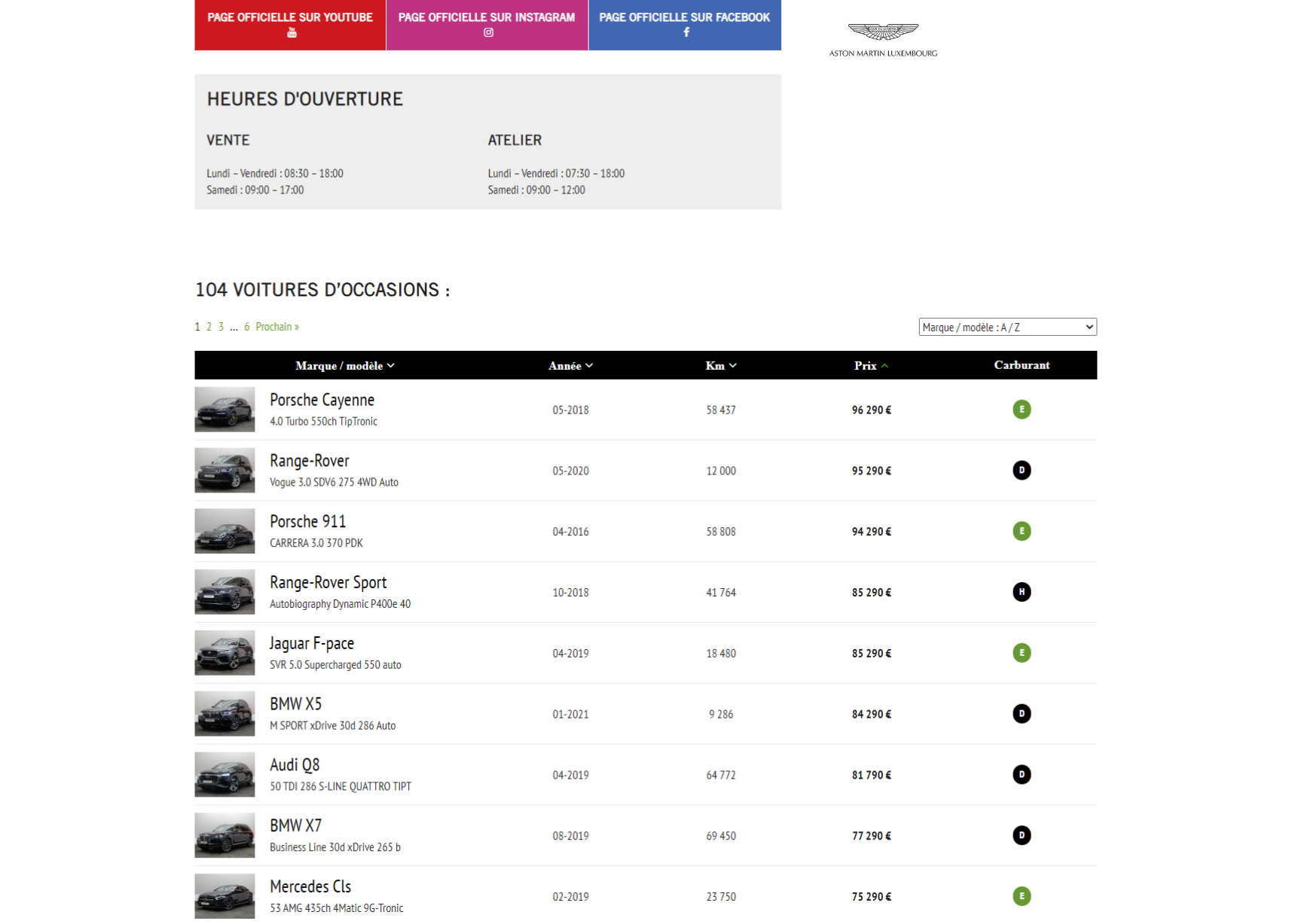
Task: Open the Jaguar F-pace thumbnail image
Action: coord(224,653)
